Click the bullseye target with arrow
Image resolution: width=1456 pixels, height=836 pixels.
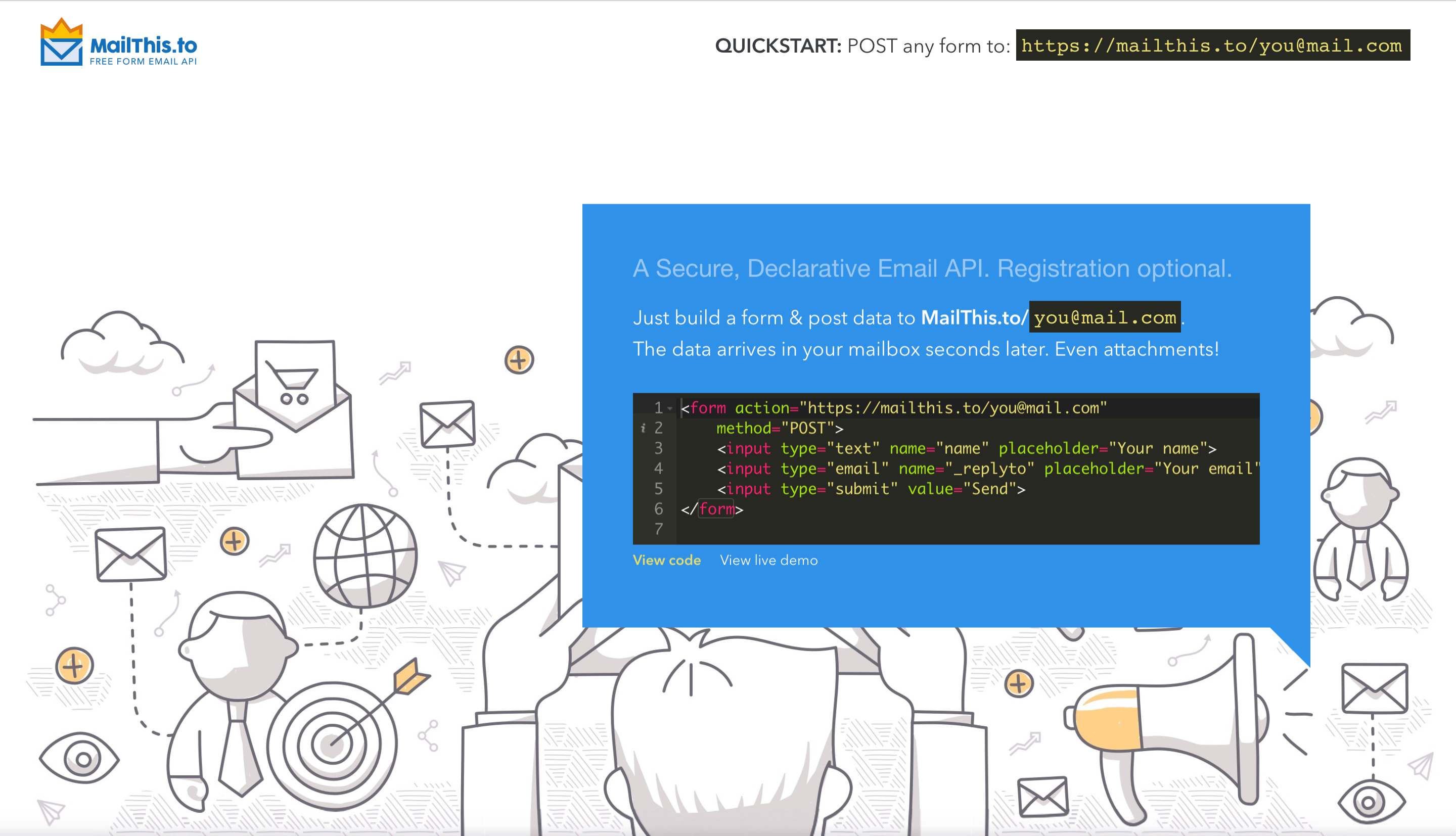[x=333, y=744]
